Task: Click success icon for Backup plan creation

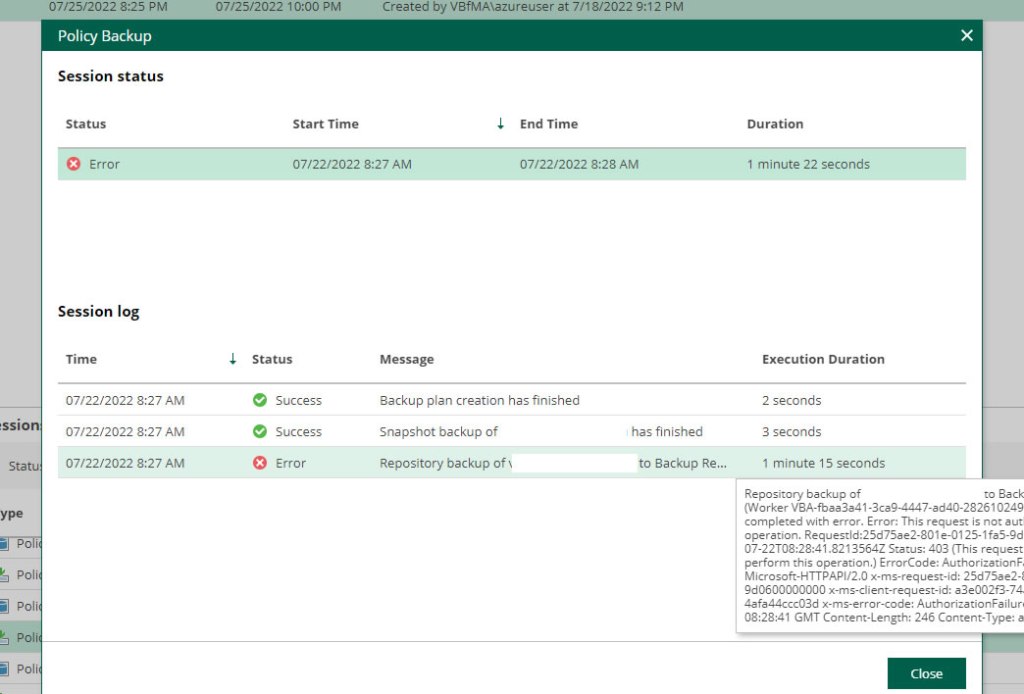Action: click(x=260, y=400)
